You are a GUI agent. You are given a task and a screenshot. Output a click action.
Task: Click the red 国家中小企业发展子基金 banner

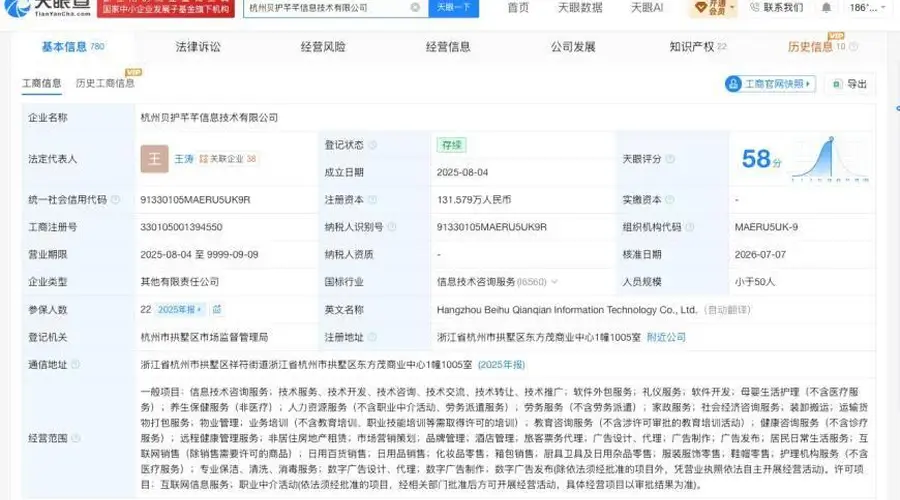tap(166, 7)
